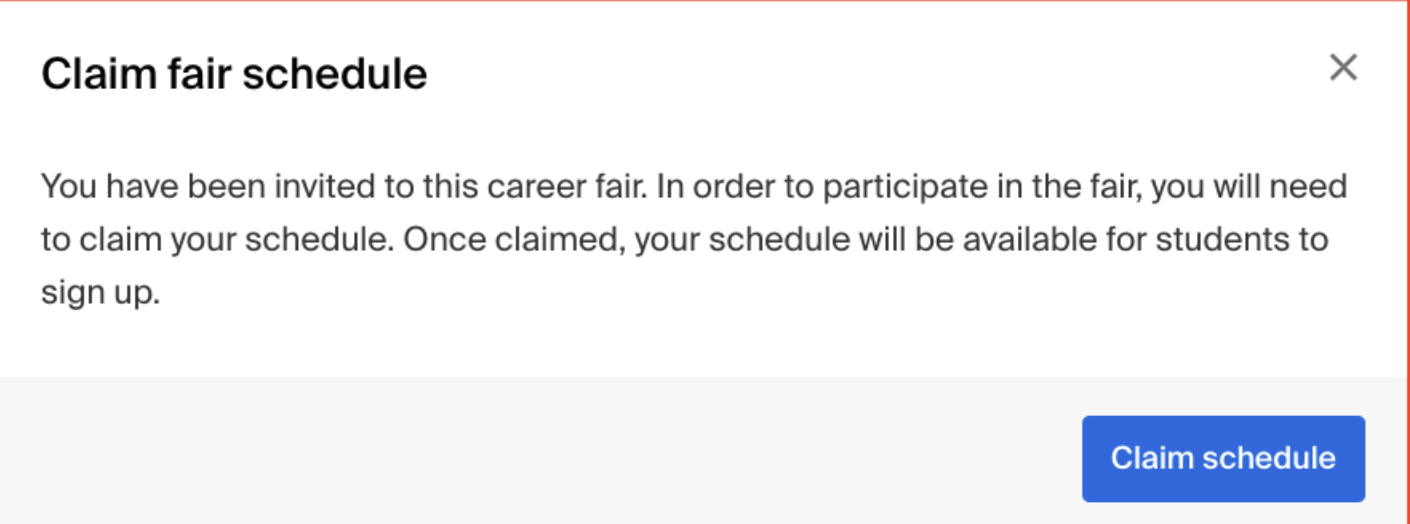Confirm claiming your schedule
The width and height of the screenshot is (1410, 524).
click(x=1223, y=459)
